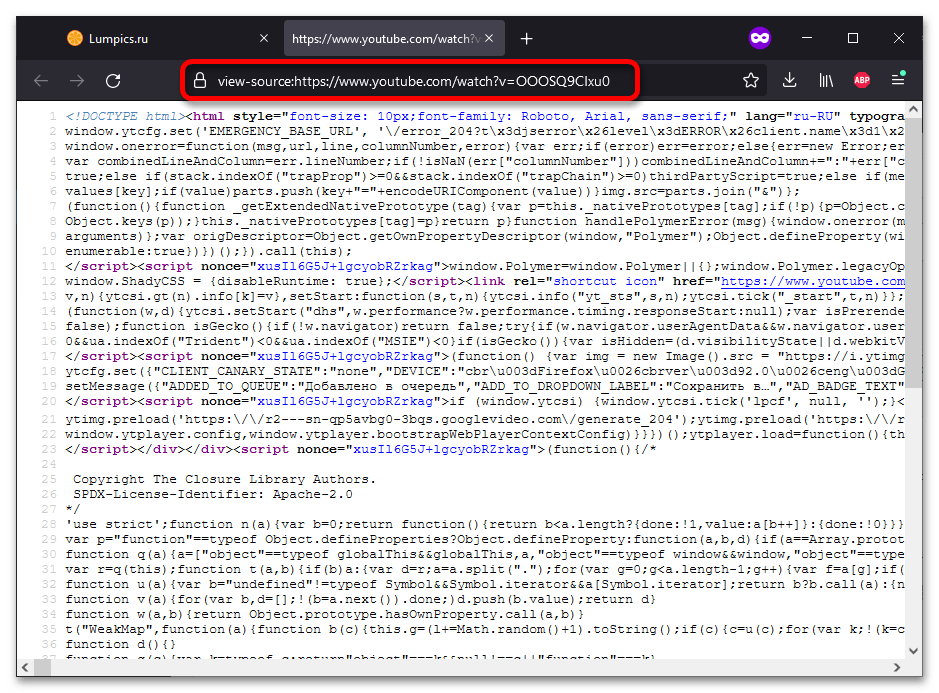Click 'WeakMap' string on line 35
The width and height of the screenshot is (939, 693).
[117, 630]
